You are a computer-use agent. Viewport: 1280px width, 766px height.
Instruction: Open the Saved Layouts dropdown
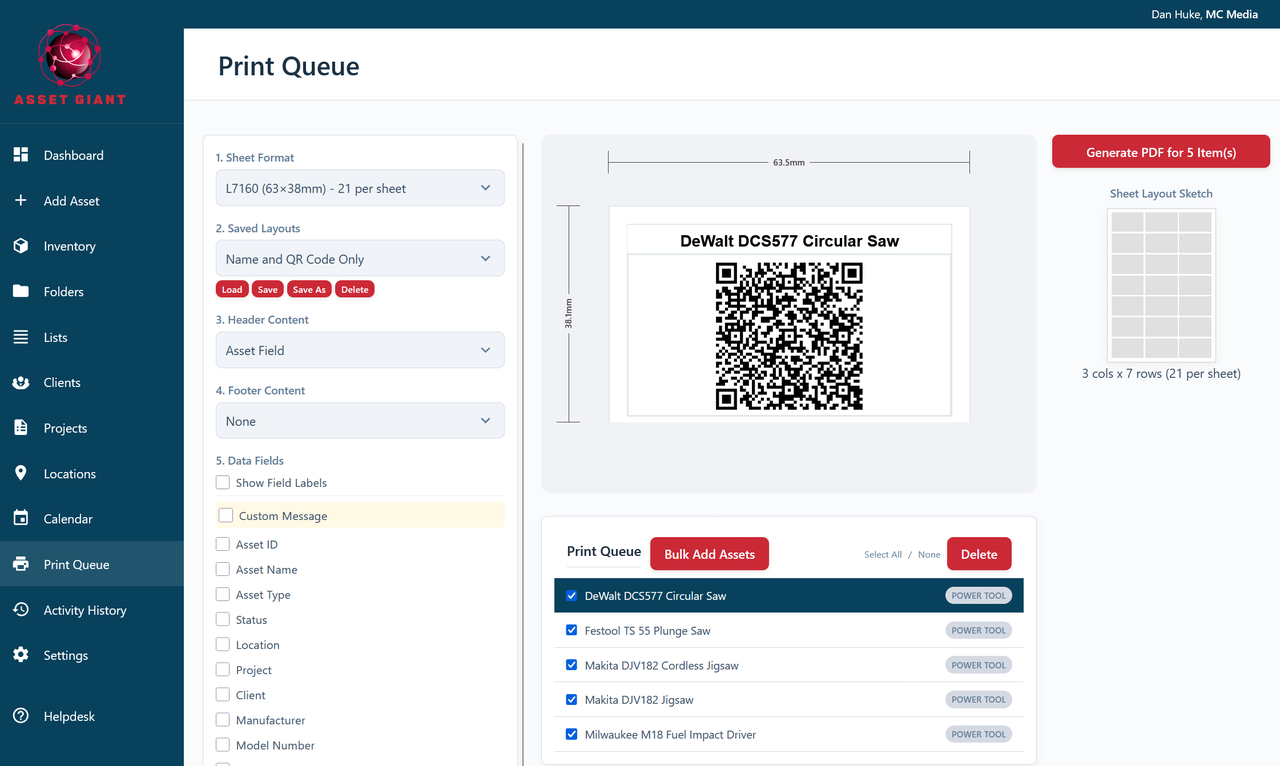[x=360, y=259]
